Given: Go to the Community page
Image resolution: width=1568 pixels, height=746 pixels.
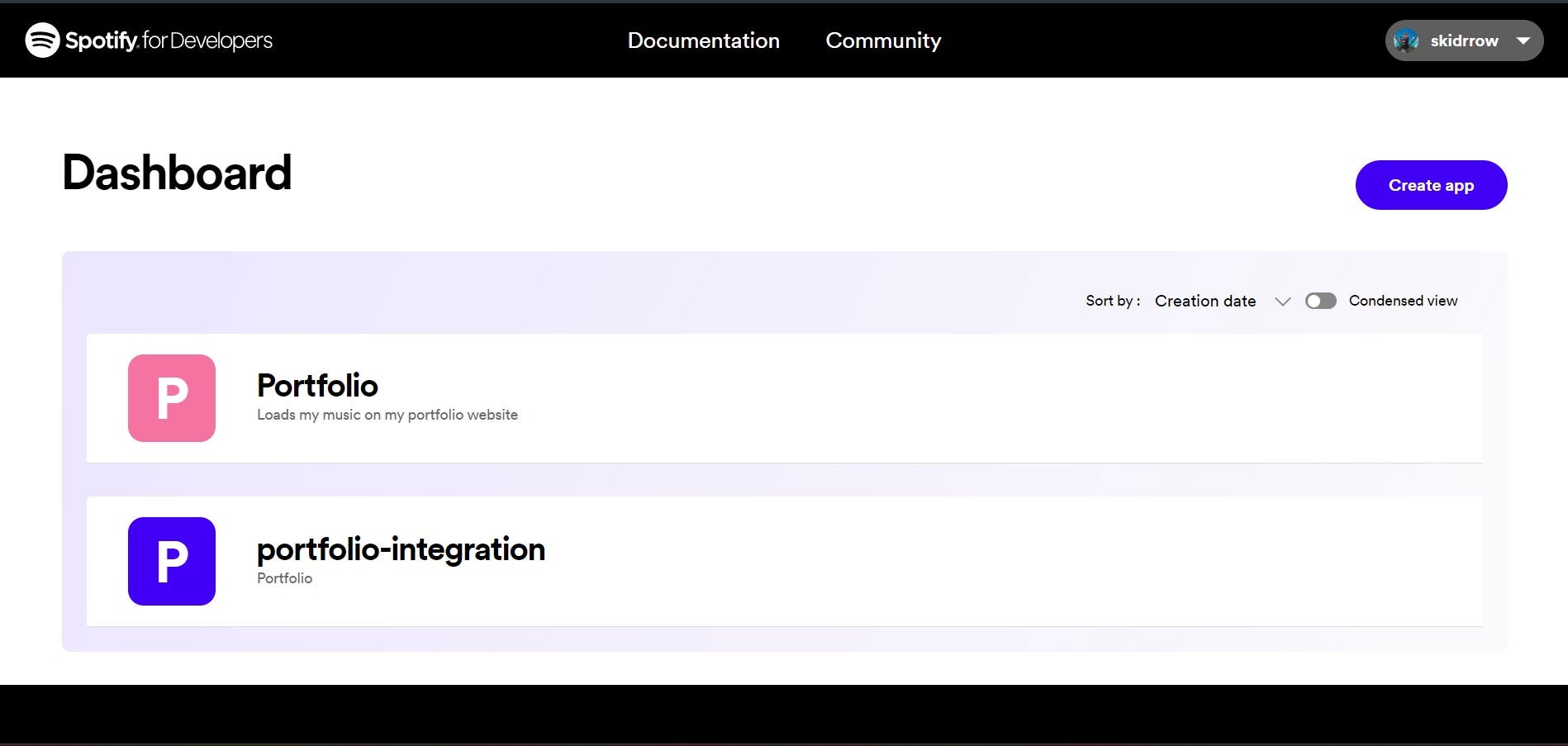Looking at the screenshot, I should 883,40.
